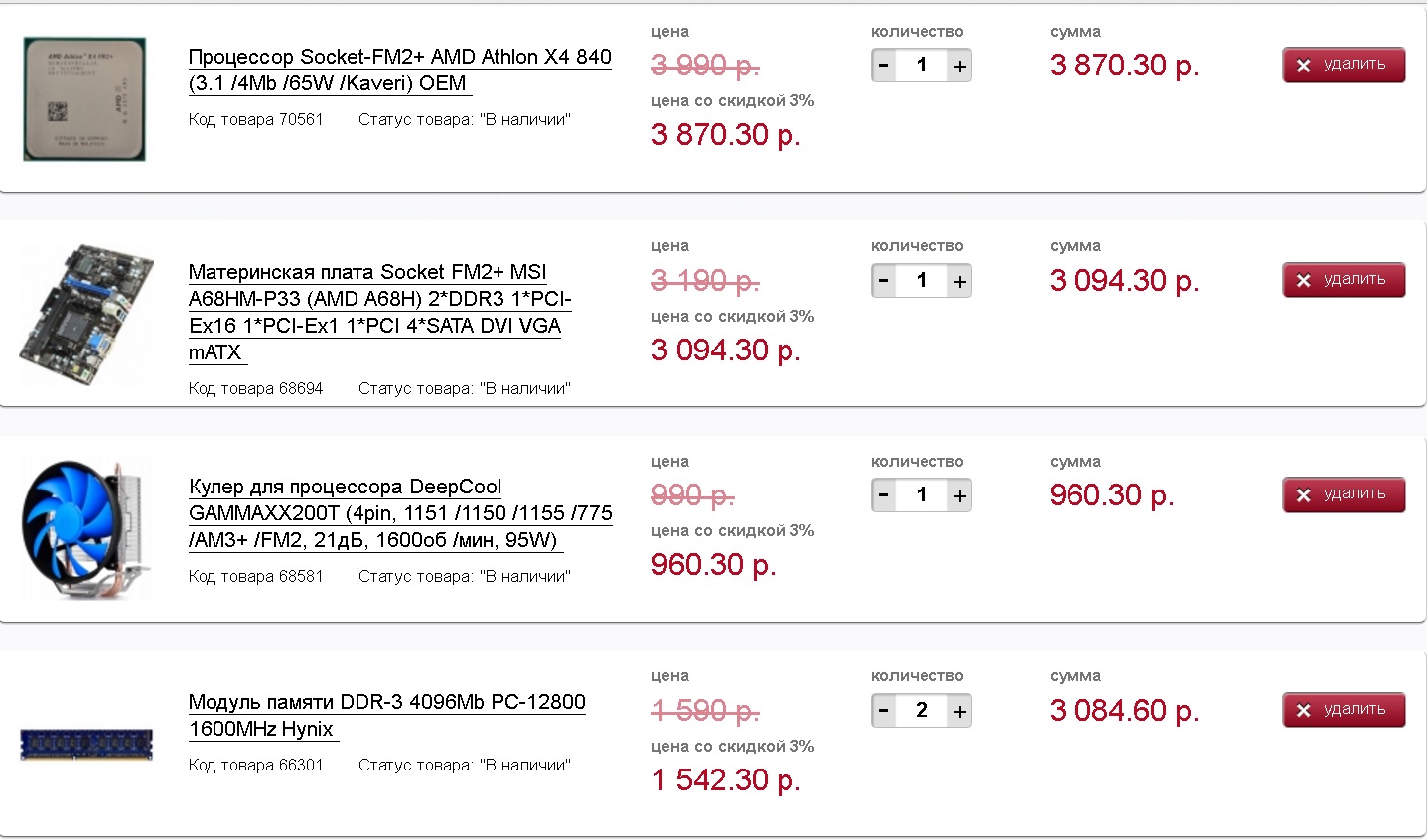This screenshot has height=840, width=1427.
Task: Decrease quantity of AMD Athlon X4 840 processor
Action: tap(884, 67)
